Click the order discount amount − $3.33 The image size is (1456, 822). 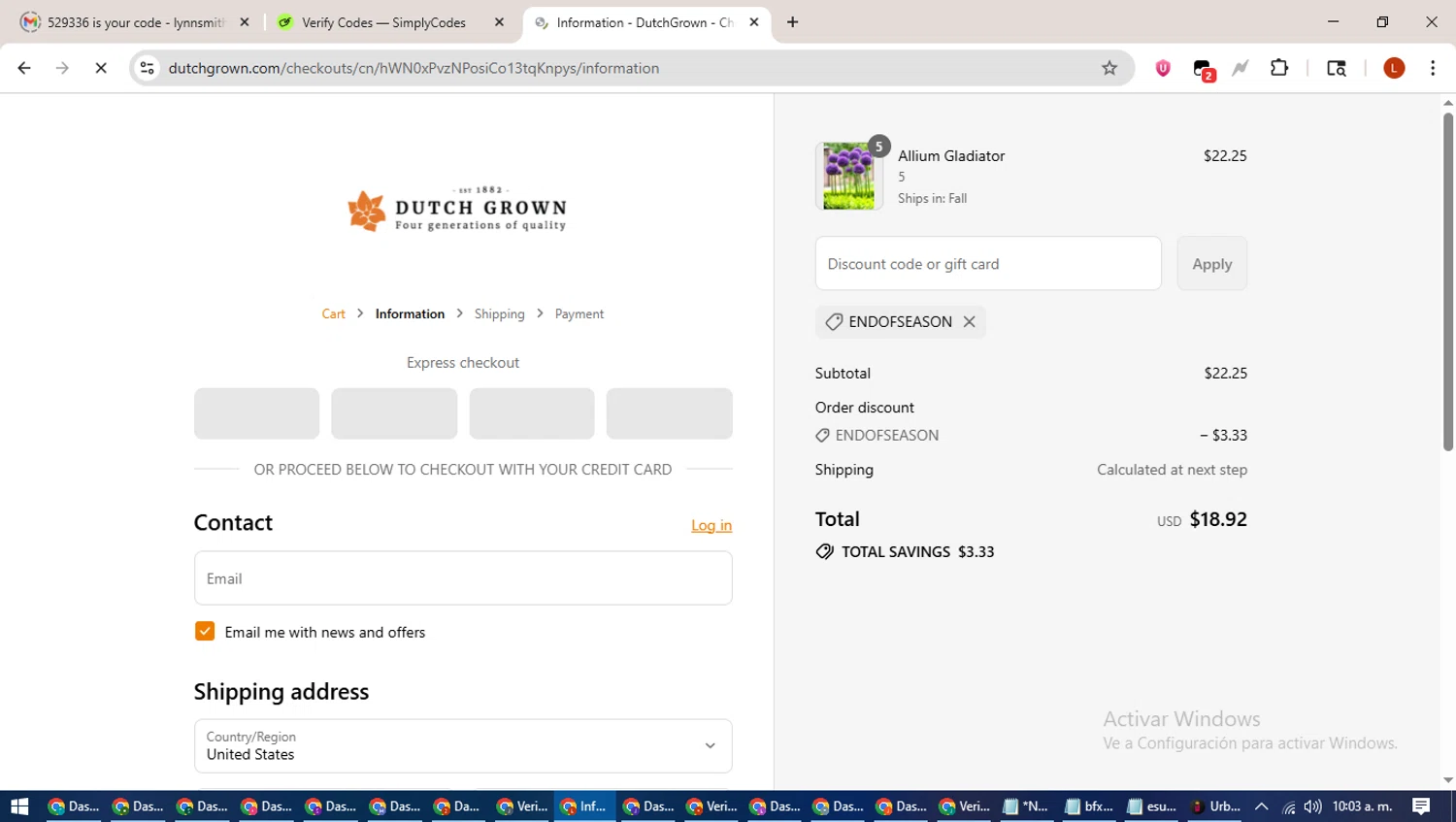(1223, 436)
